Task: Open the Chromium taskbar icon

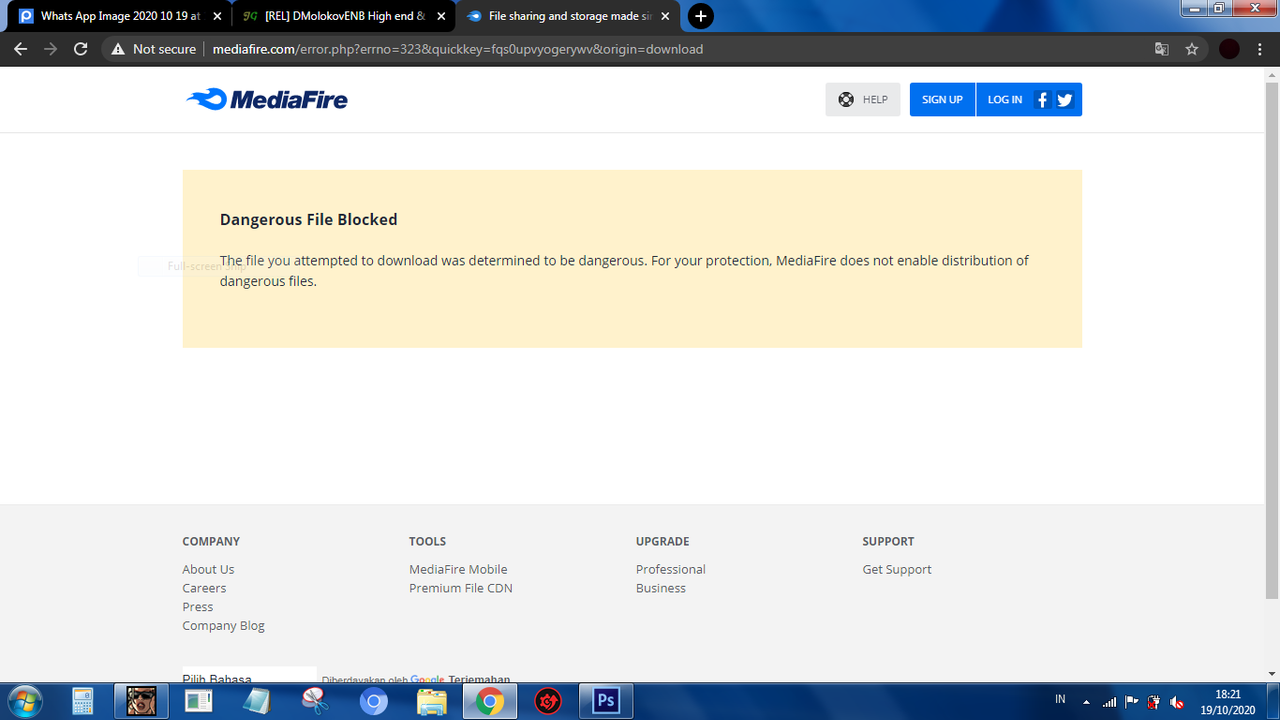Action: coord(373,701)
